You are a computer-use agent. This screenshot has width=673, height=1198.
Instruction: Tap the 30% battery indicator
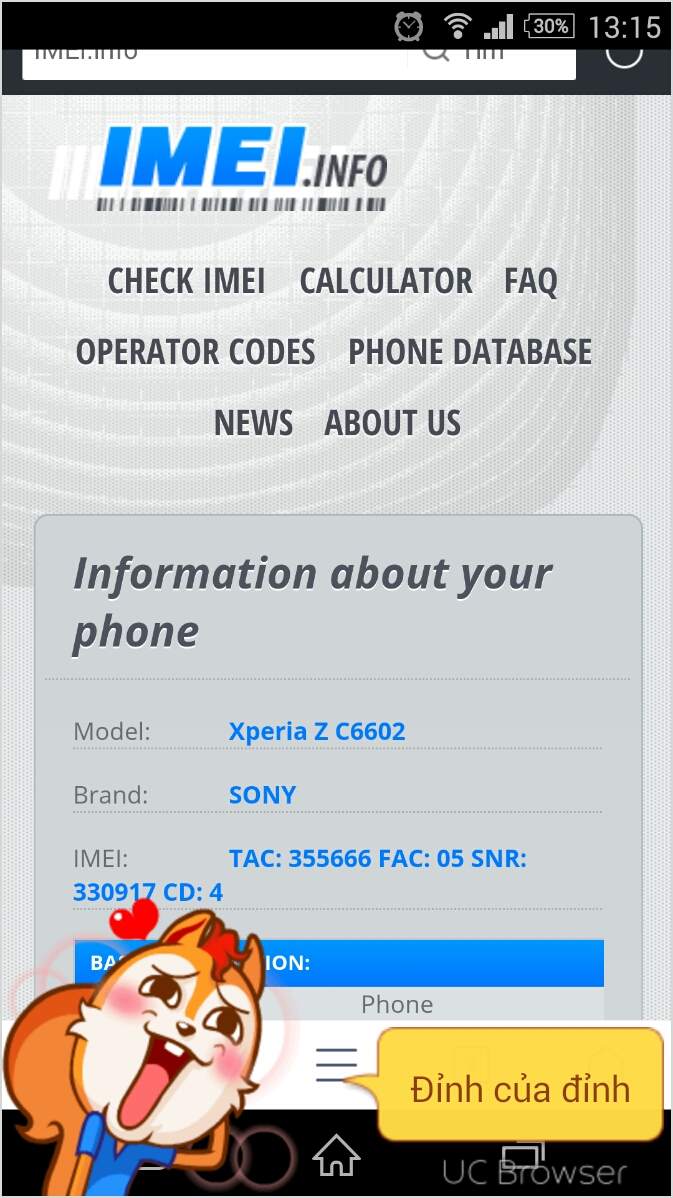point(549,27)
